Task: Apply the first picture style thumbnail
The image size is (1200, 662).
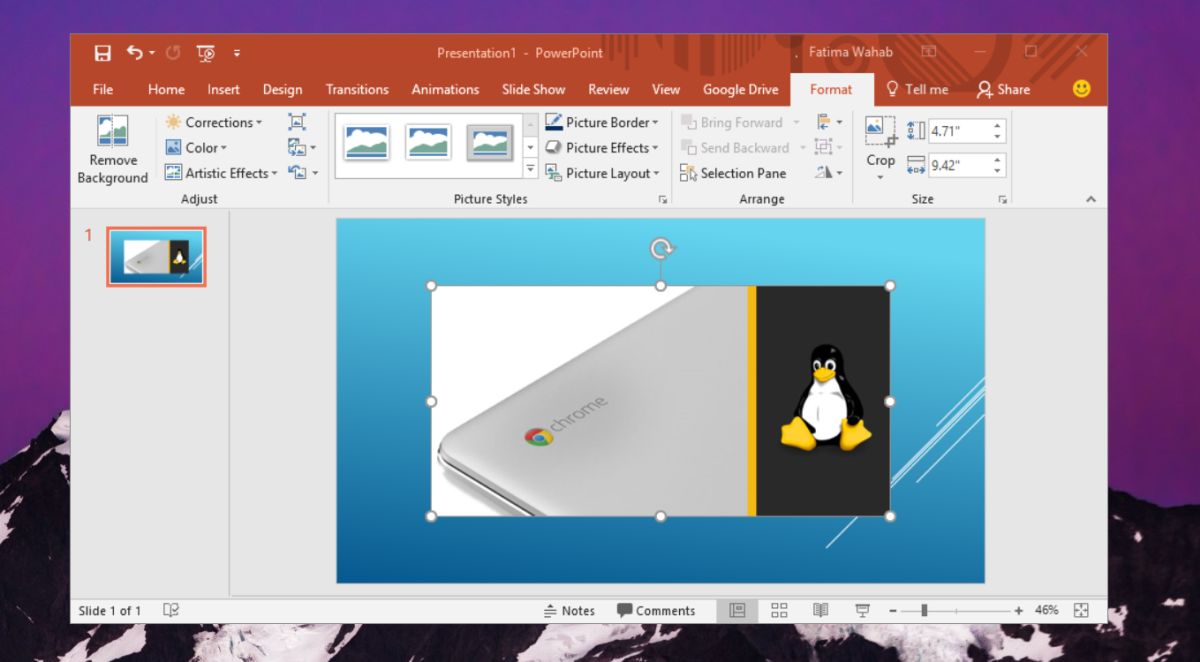Action: pos(366,143)
